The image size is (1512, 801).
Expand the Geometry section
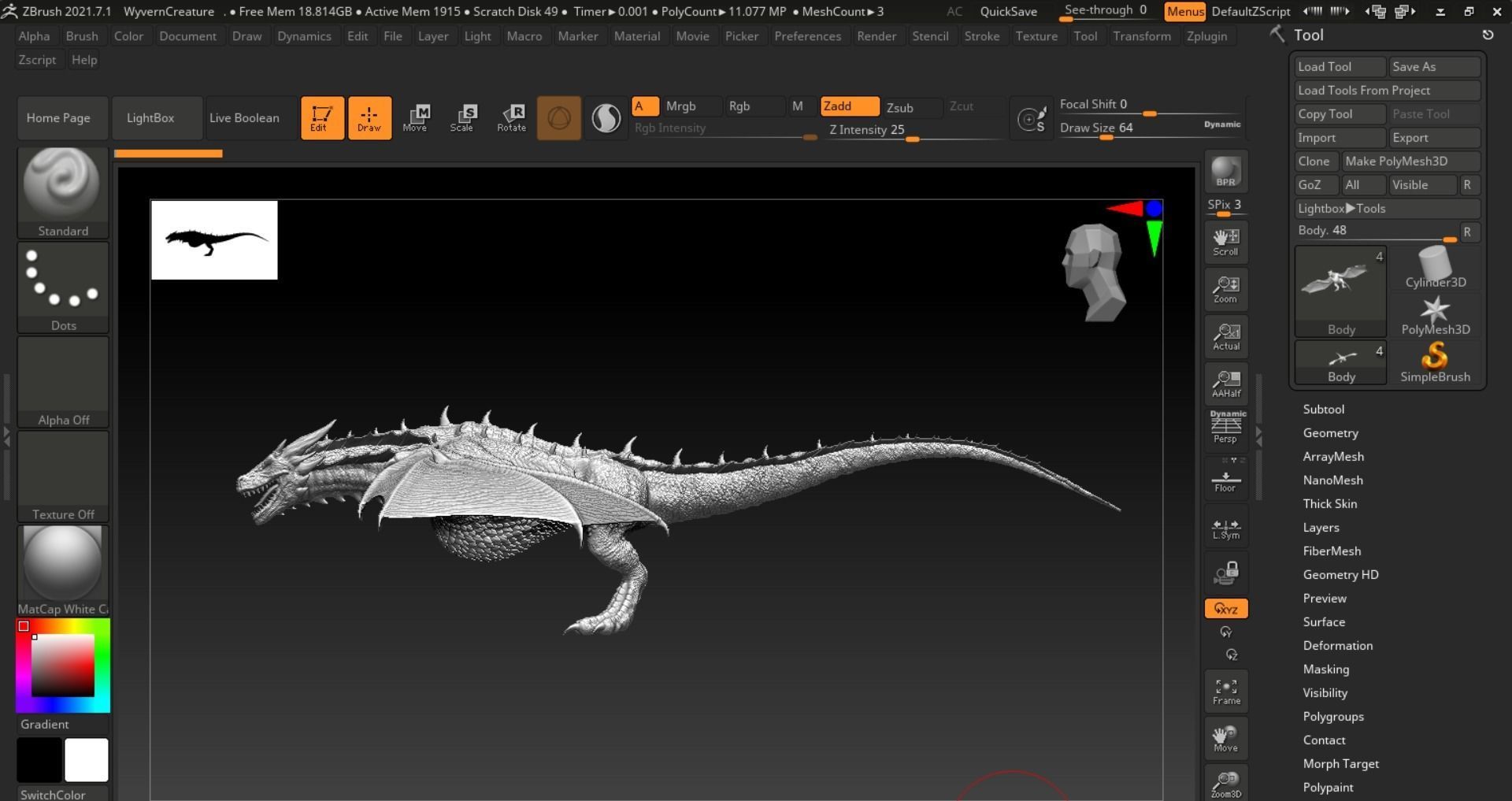coord(1330,433)
